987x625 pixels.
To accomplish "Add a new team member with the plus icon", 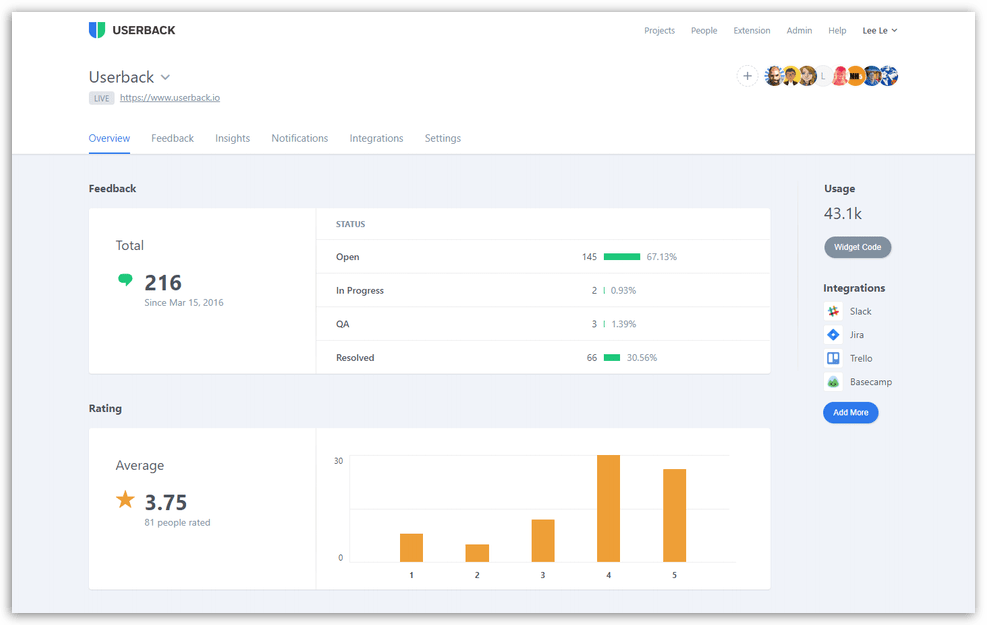I will pos(747,75).
